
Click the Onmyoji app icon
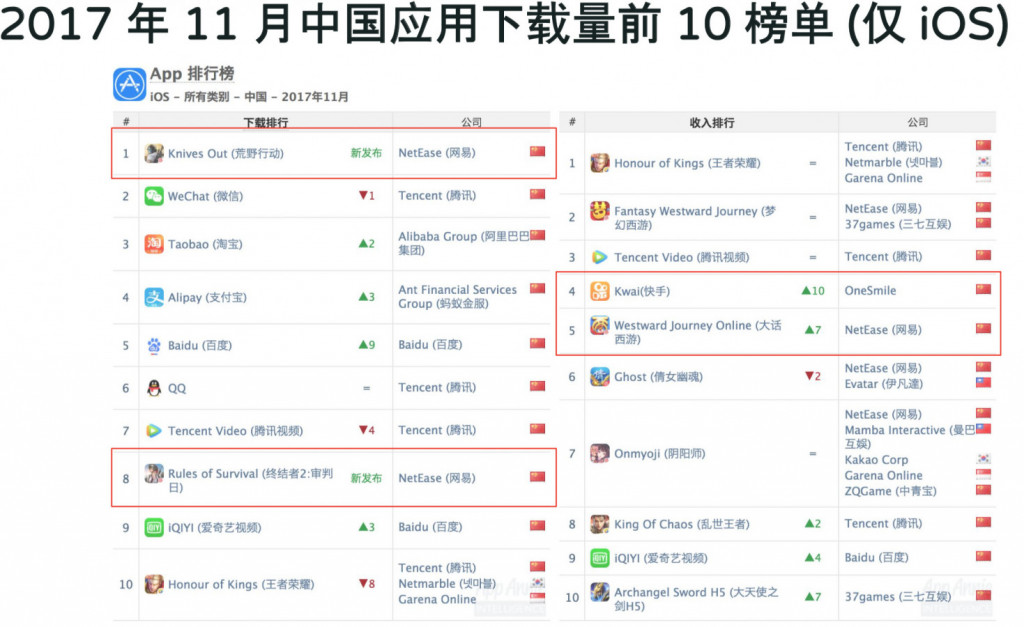(x=600, y=453)
